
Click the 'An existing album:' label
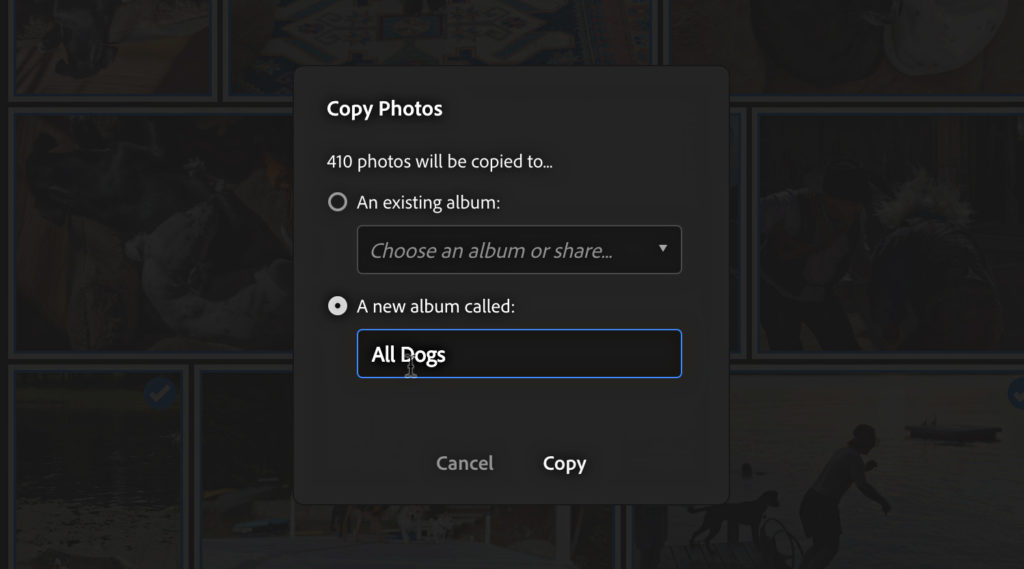tap(428, 203)
